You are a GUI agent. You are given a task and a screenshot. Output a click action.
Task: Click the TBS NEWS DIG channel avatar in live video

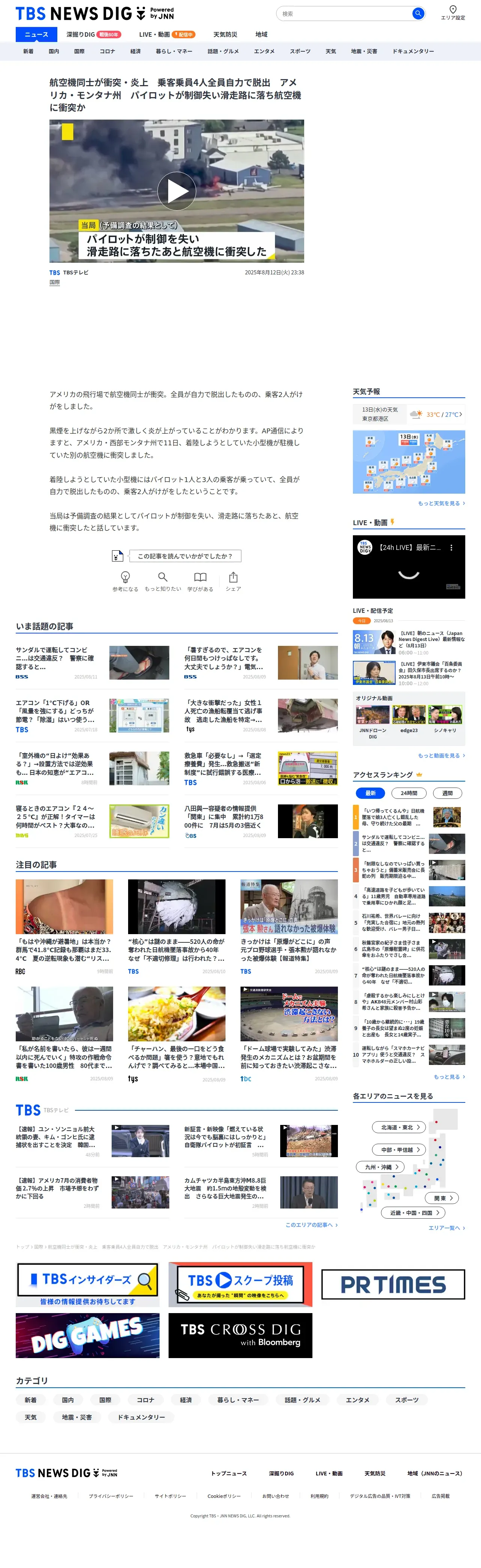point(364,547)
